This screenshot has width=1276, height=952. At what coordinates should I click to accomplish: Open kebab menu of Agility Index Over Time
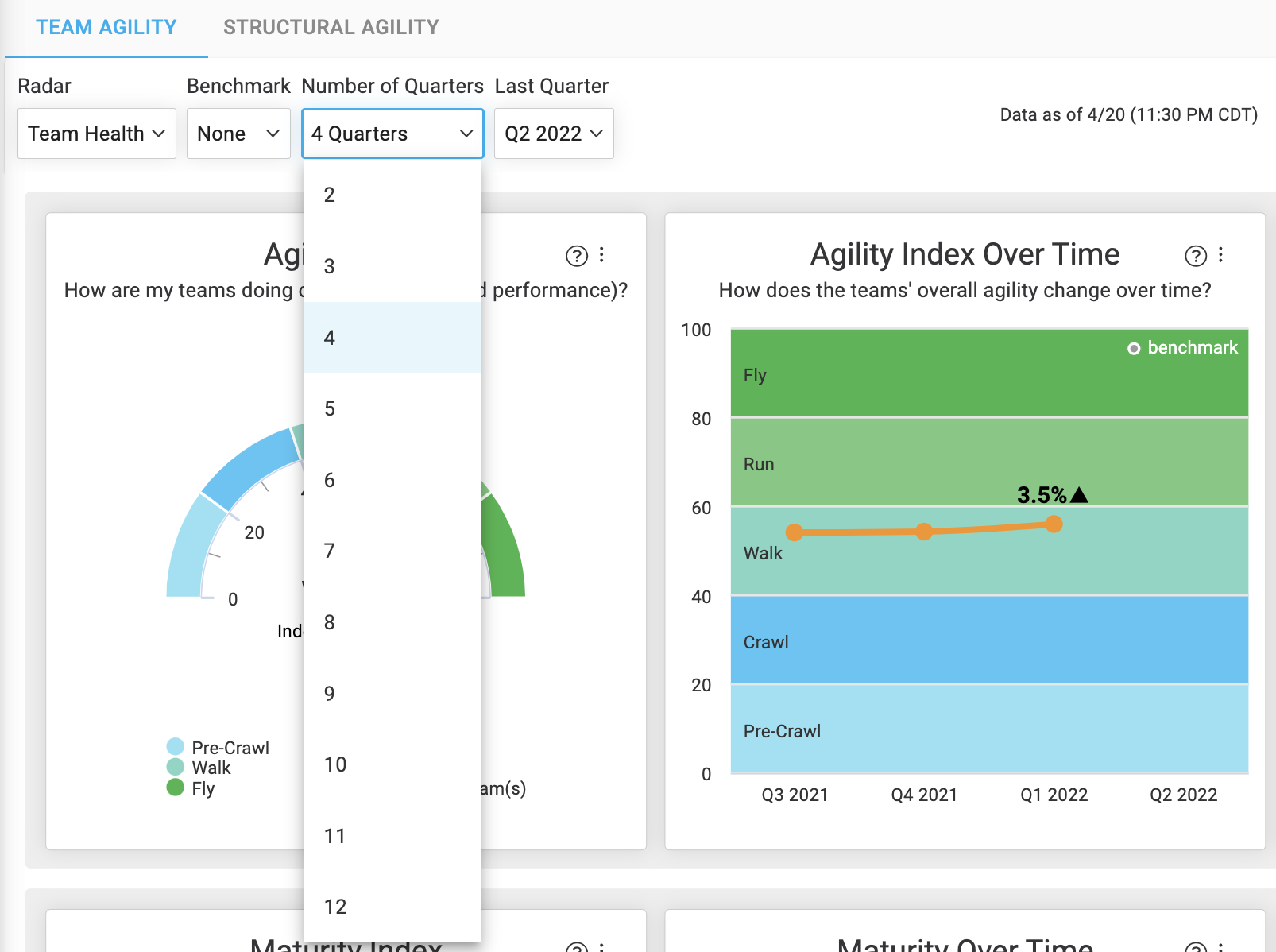click(1220, 255)
